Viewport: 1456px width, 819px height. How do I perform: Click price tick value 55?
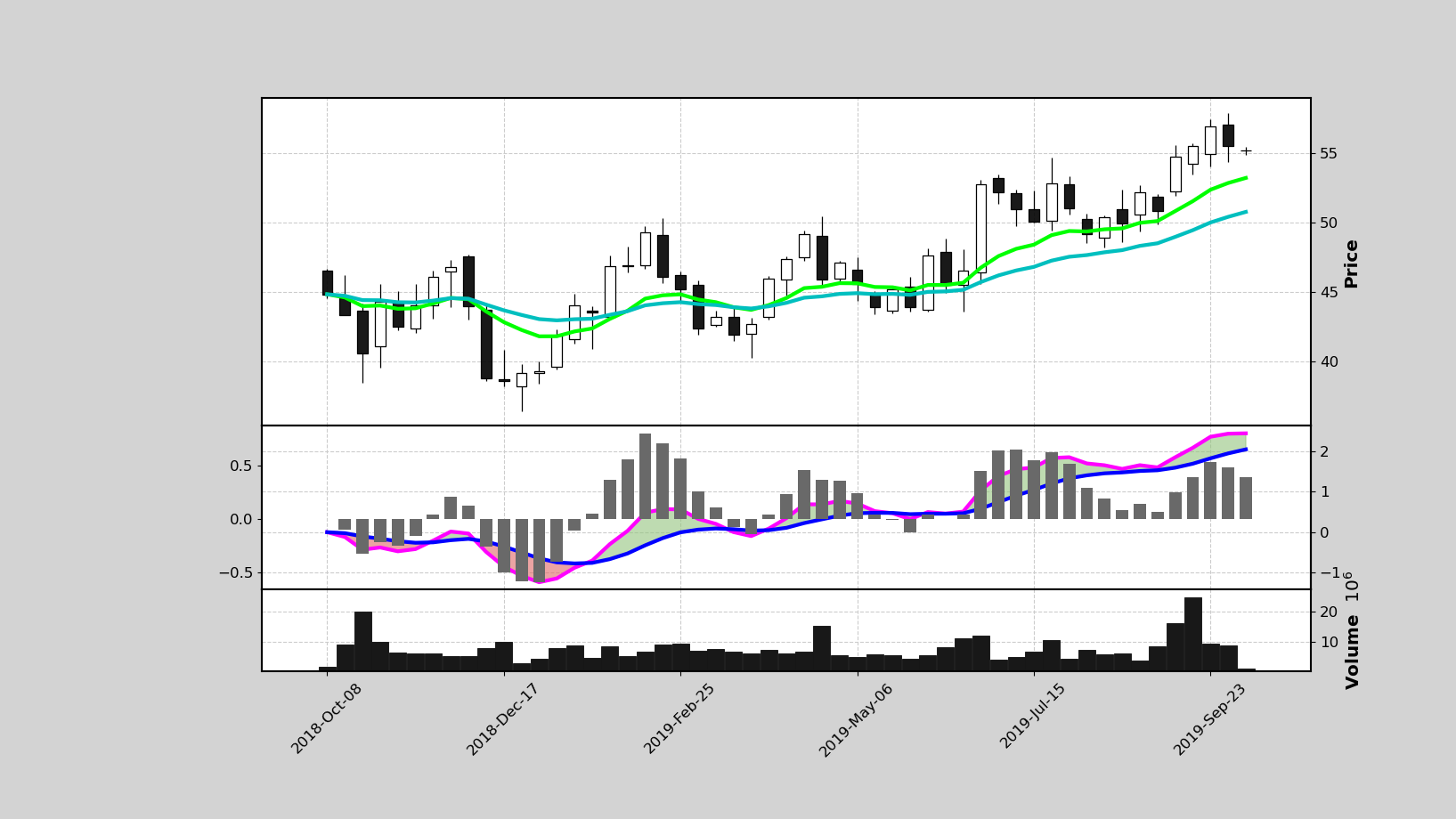click(x=1328, y=153)
